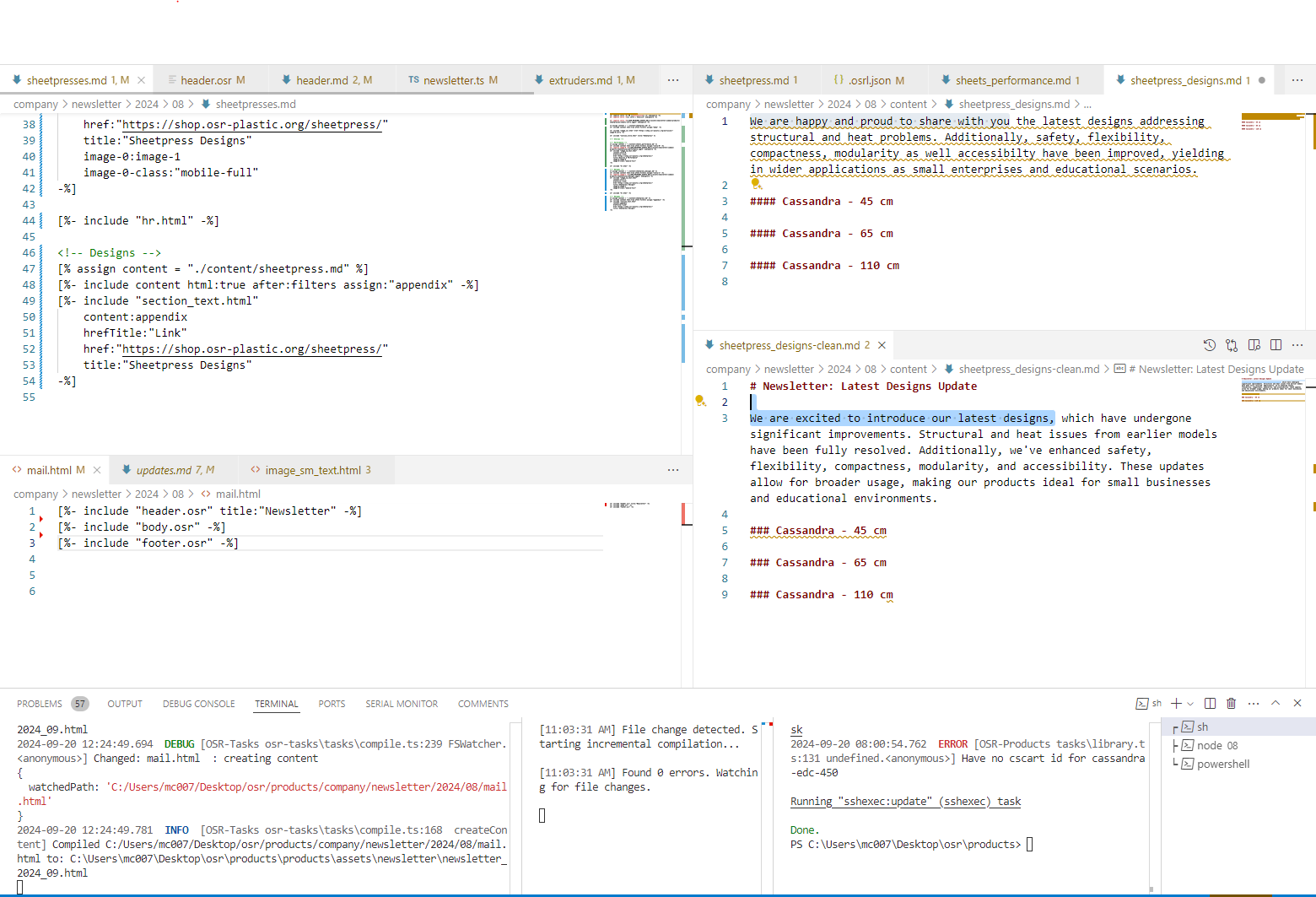Image resolution: width=1316 pixels, height=897 pixels.
Task: Open markdown preview to the side
Action: (1254, 345)
